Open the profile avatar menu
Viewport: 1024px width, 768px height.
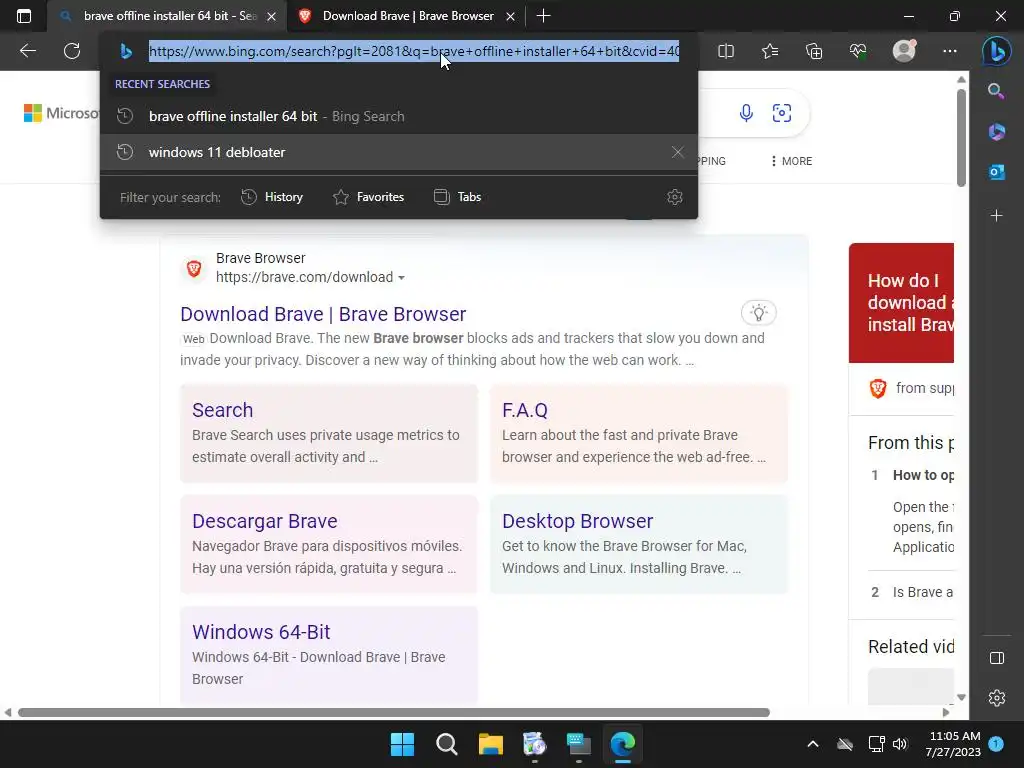[x=904, y=51]
